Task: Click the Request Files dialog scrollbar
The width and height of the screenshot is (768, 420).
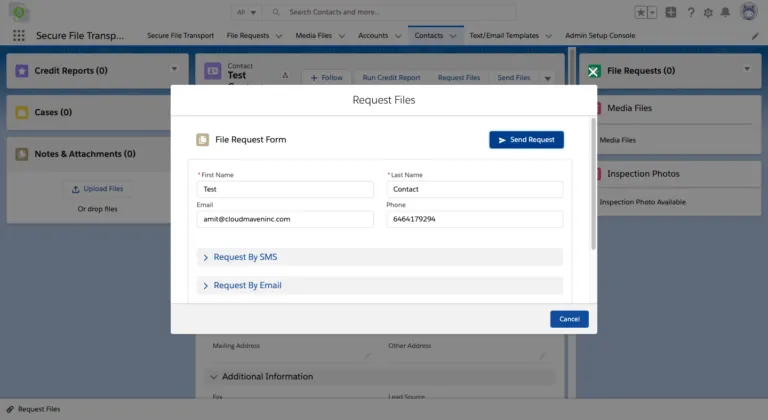Action: (594, 184)
